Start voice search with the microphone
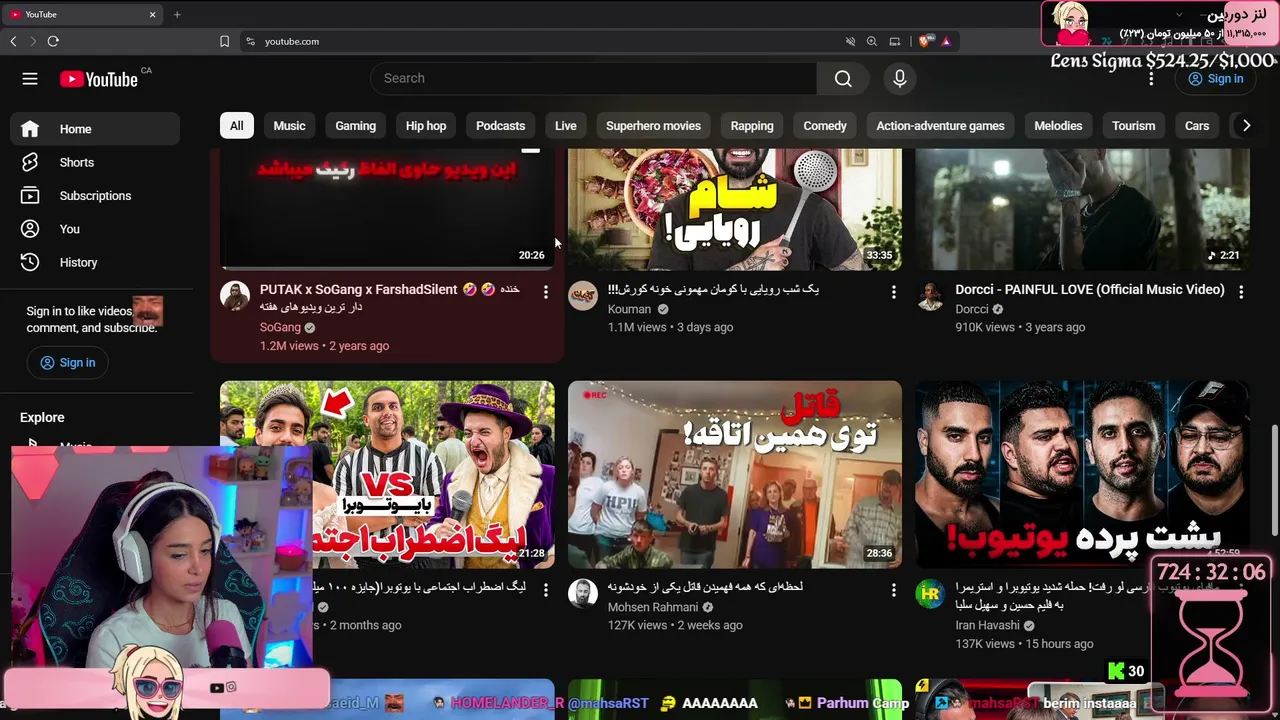 coord(900,79)
